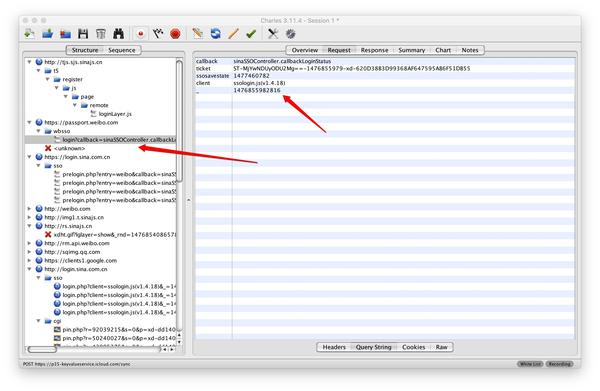Image resolution: width=600 pixels, height=391 pixels.
Task: Toggle breakpoints with the red hexagon icon
Action: click(x=175, y=34)
